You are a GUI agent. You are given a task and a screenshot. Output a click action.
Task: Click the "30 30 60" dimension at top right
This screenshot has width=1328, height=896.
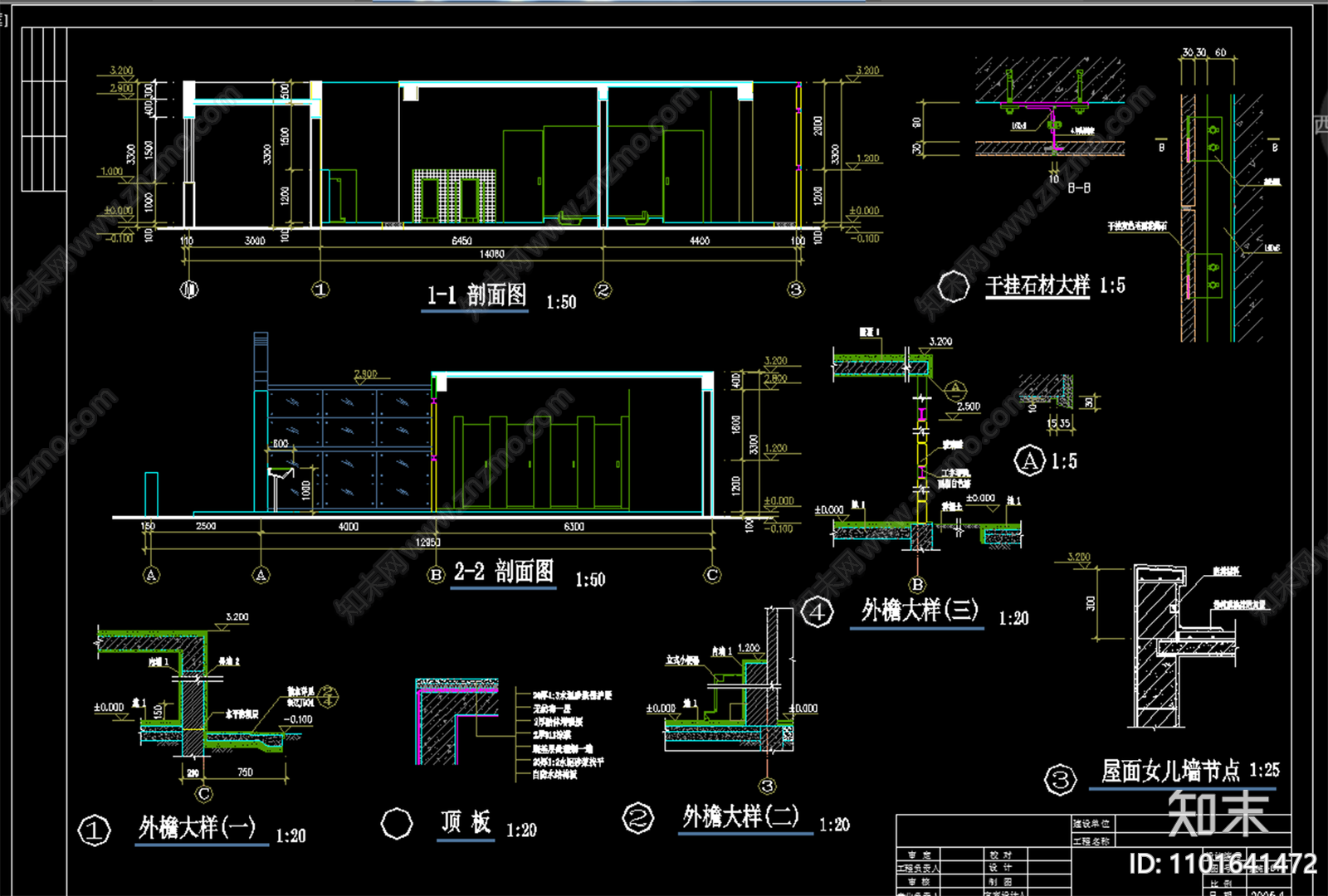(x=1204, y=52)
